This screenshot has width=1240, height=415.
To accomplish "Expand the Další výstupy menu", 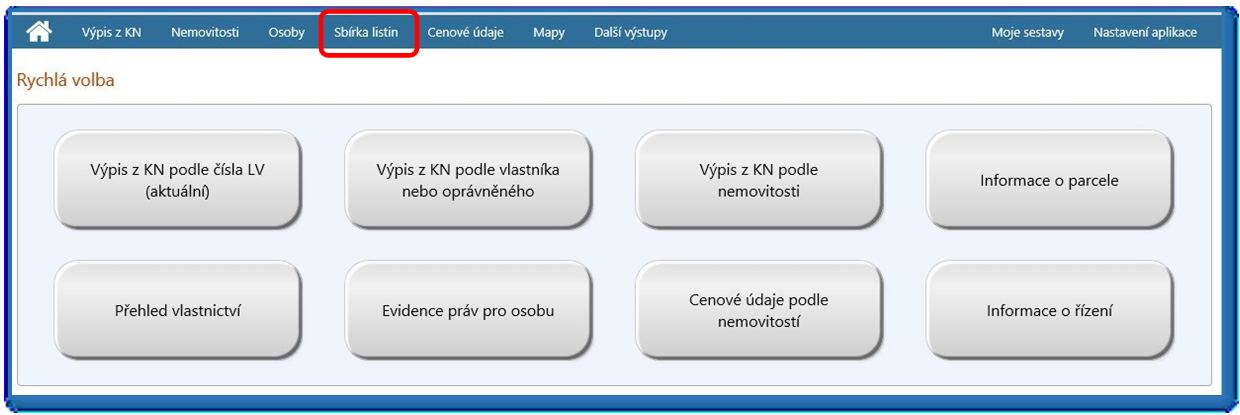I will (630, 33).
